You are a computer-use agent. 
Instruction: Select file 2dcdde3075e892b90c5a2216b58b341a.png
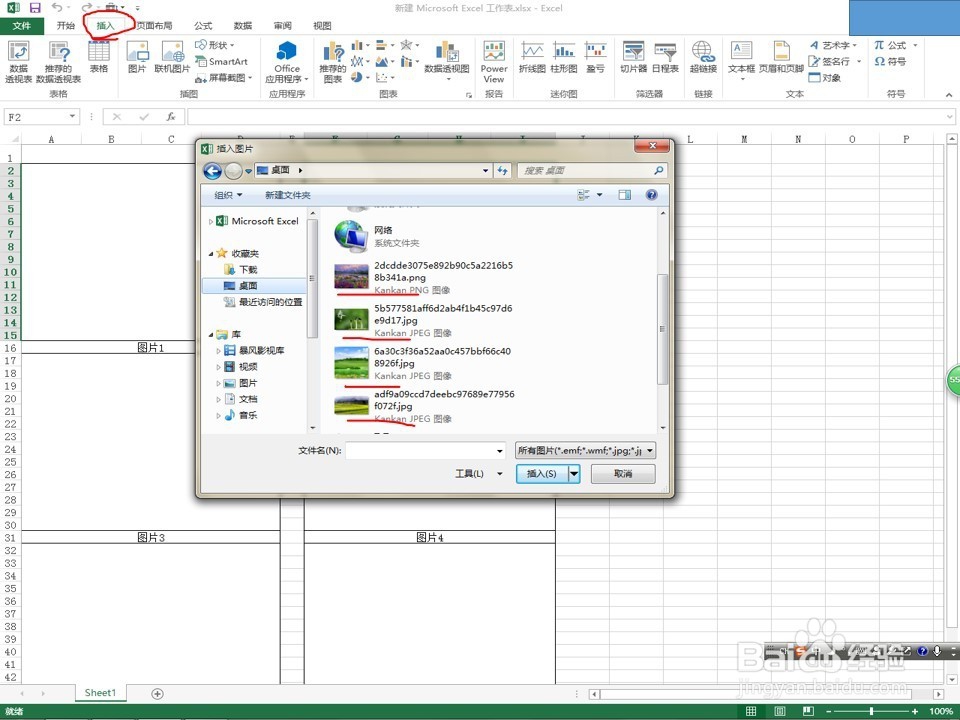click(x=425, y=277)
